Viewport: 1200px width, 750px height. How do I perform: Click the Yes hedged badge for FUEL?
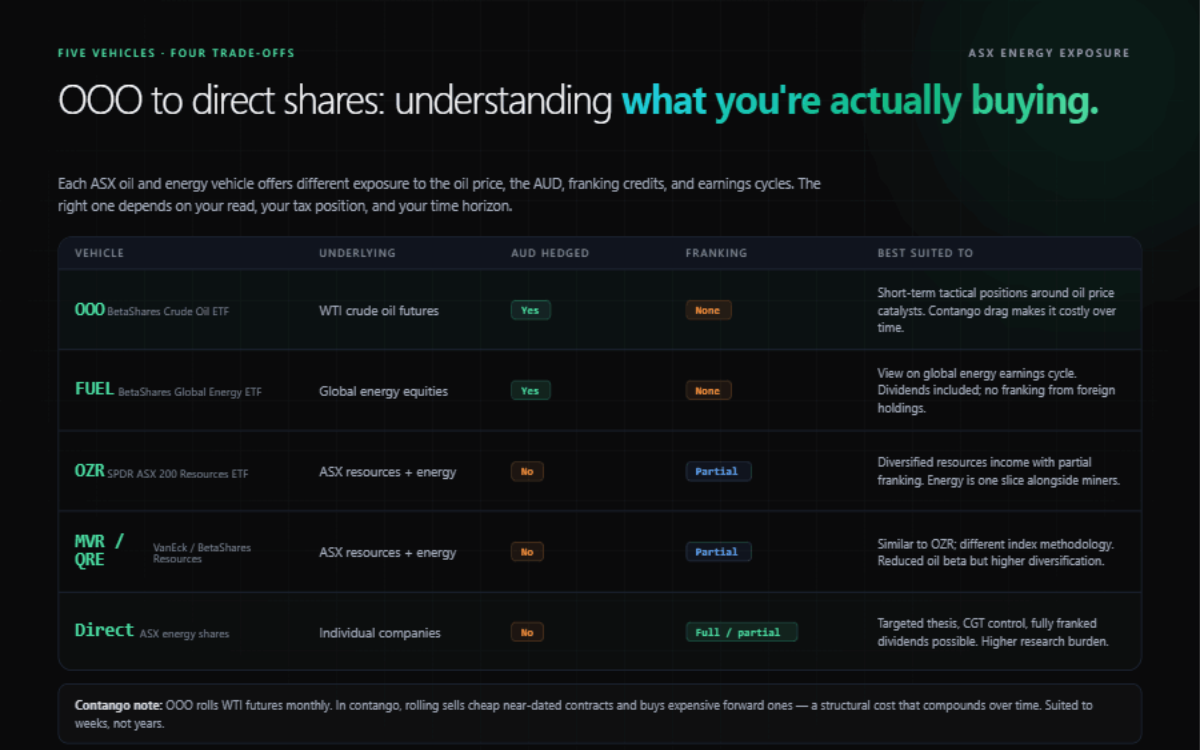point(530,391)
